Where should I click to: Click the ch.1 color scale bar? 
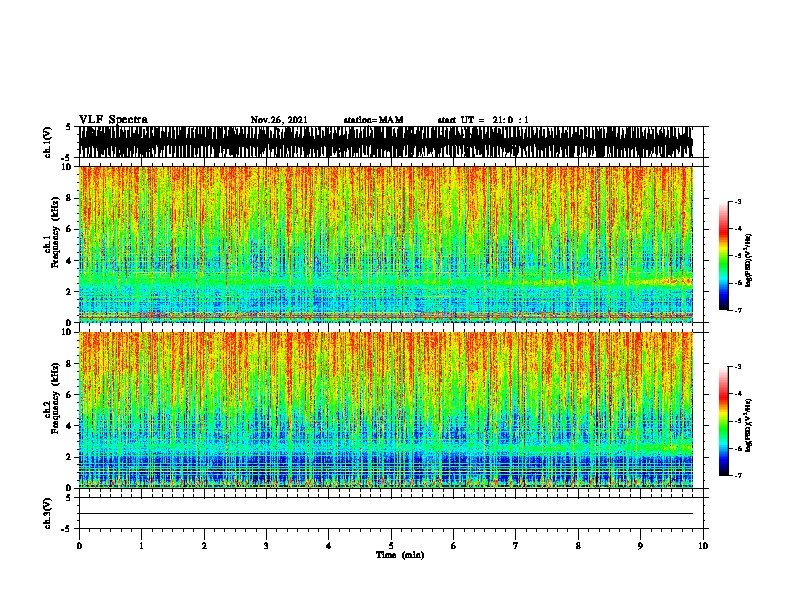723,256
